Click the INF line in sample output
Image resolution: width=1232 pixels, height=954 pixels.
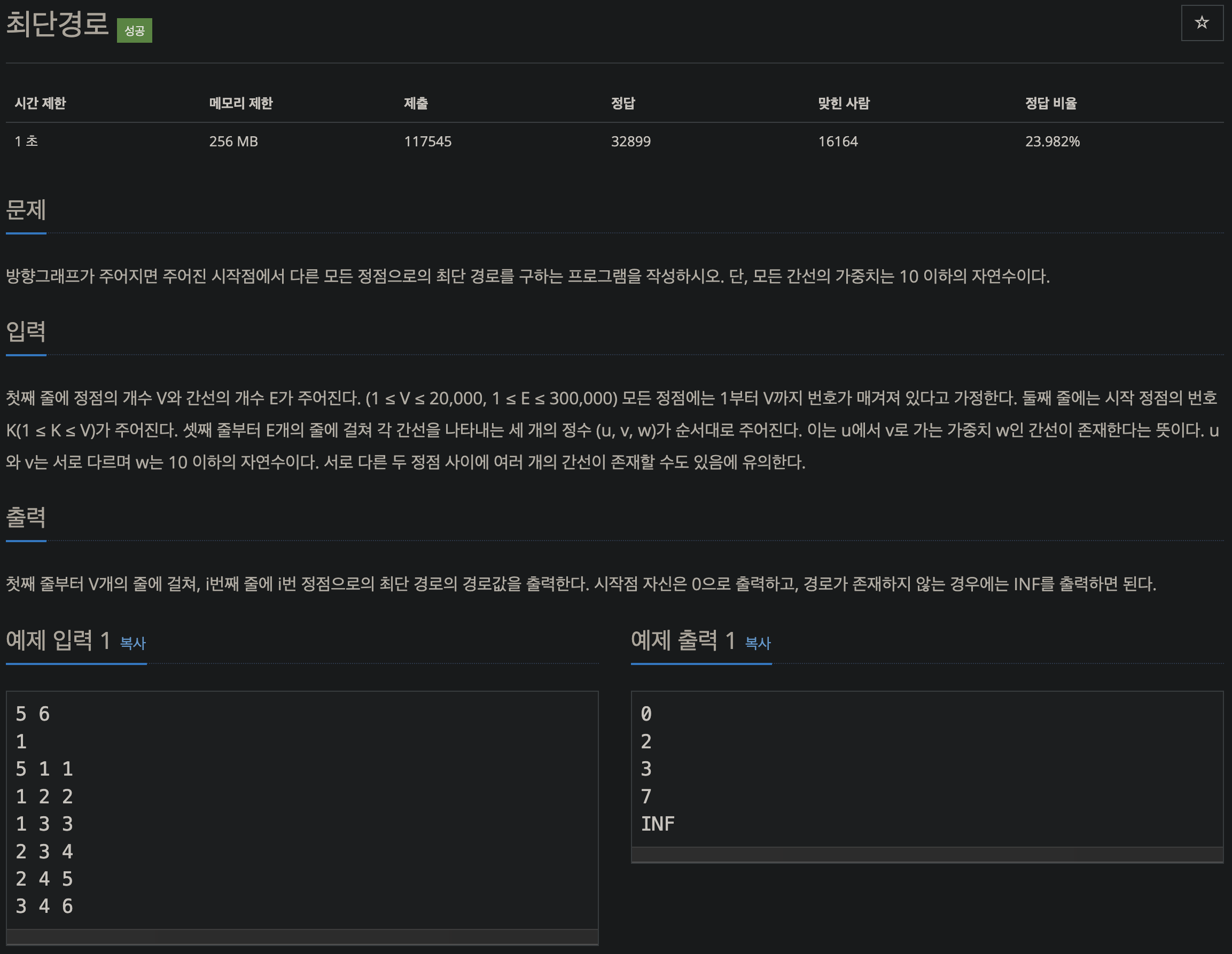[x=658, y=824]
